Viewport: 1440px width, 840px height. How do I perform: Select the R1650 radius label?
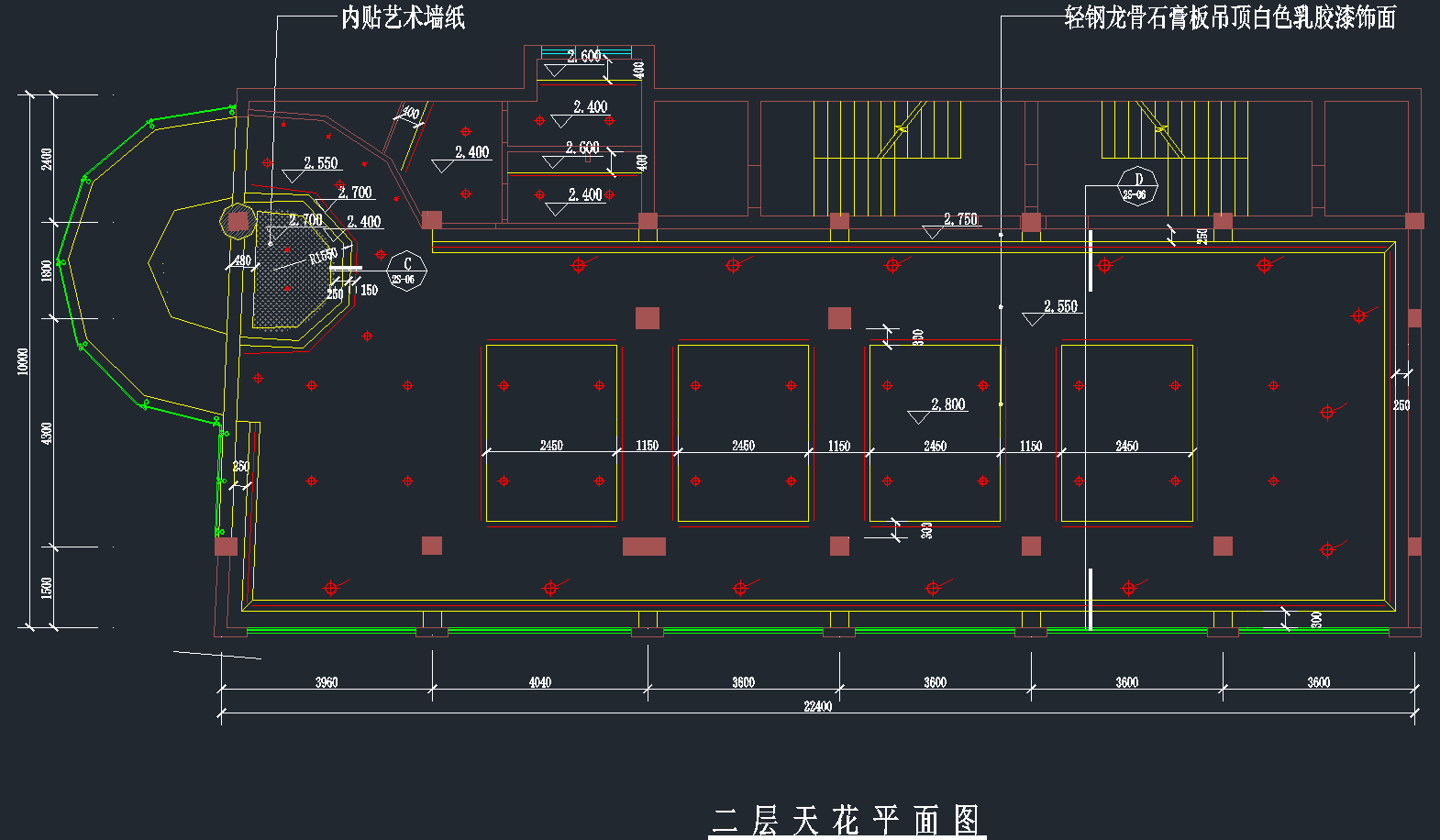click(x=323, y=256)
